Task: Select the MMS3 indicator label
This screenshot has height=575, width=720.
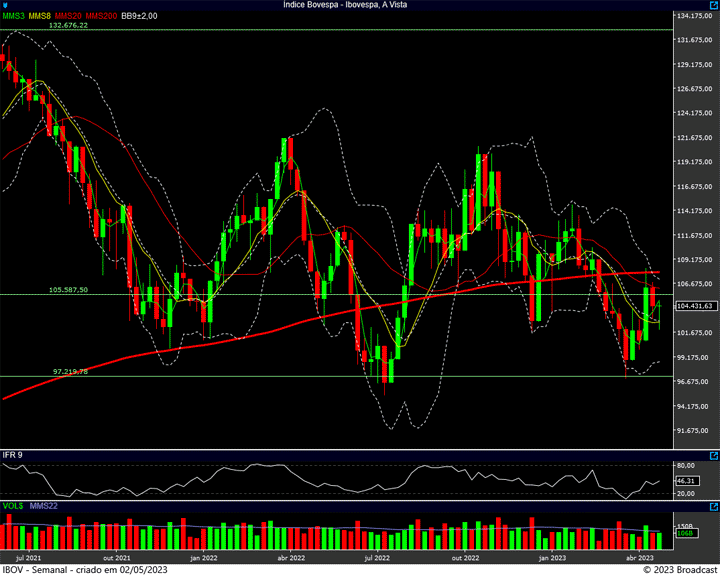Action: [14, 17]
